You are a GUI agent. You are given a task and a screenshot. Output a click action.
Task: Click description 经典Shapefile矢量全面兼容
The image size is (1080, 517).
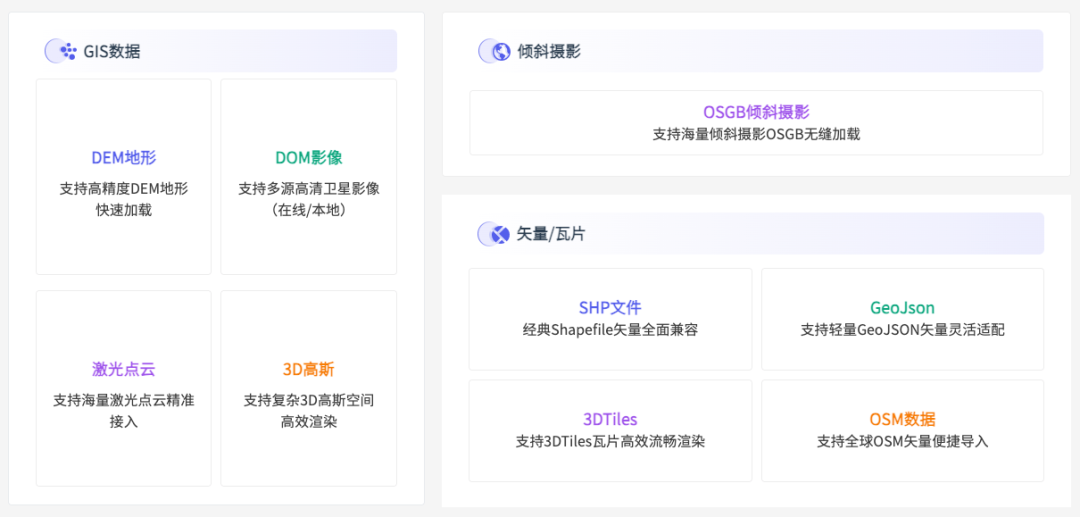(610, 330)
